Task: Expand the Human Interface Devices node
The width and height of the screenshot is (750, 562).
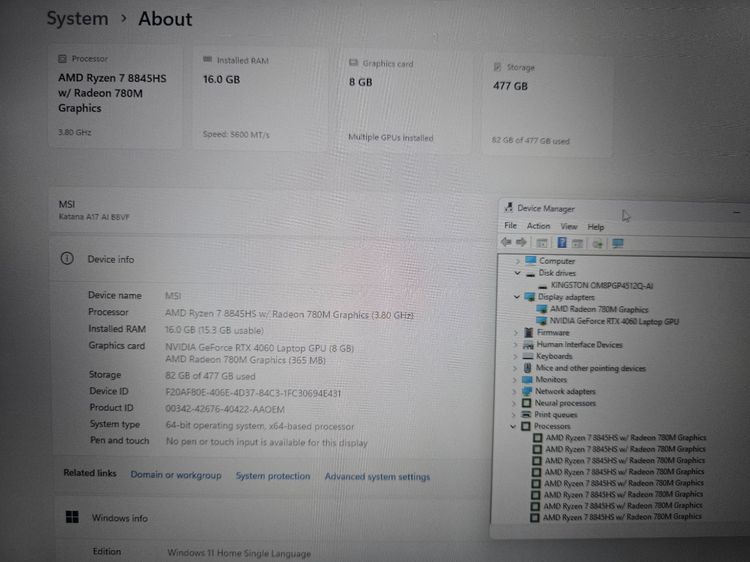Action: pos(515,344)
